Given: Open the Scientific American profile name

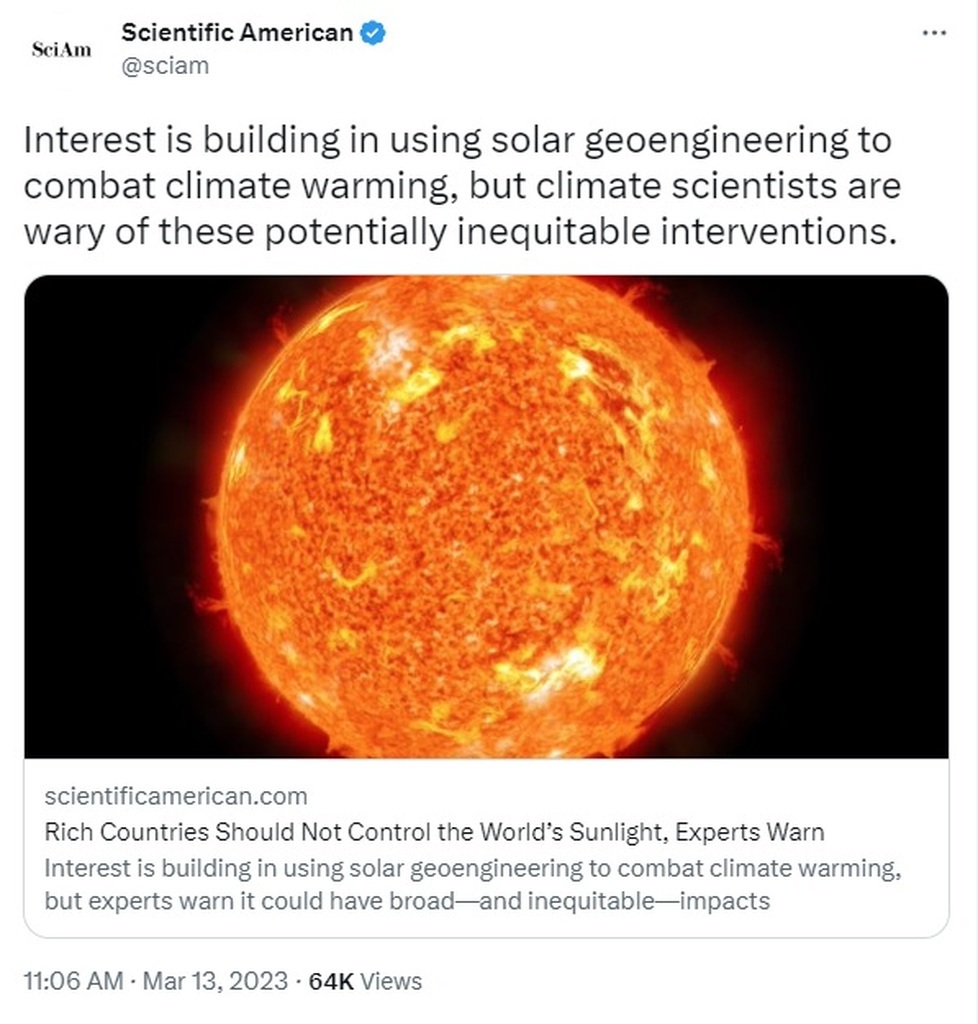Looking at the screenshot, I should point(237,33).
